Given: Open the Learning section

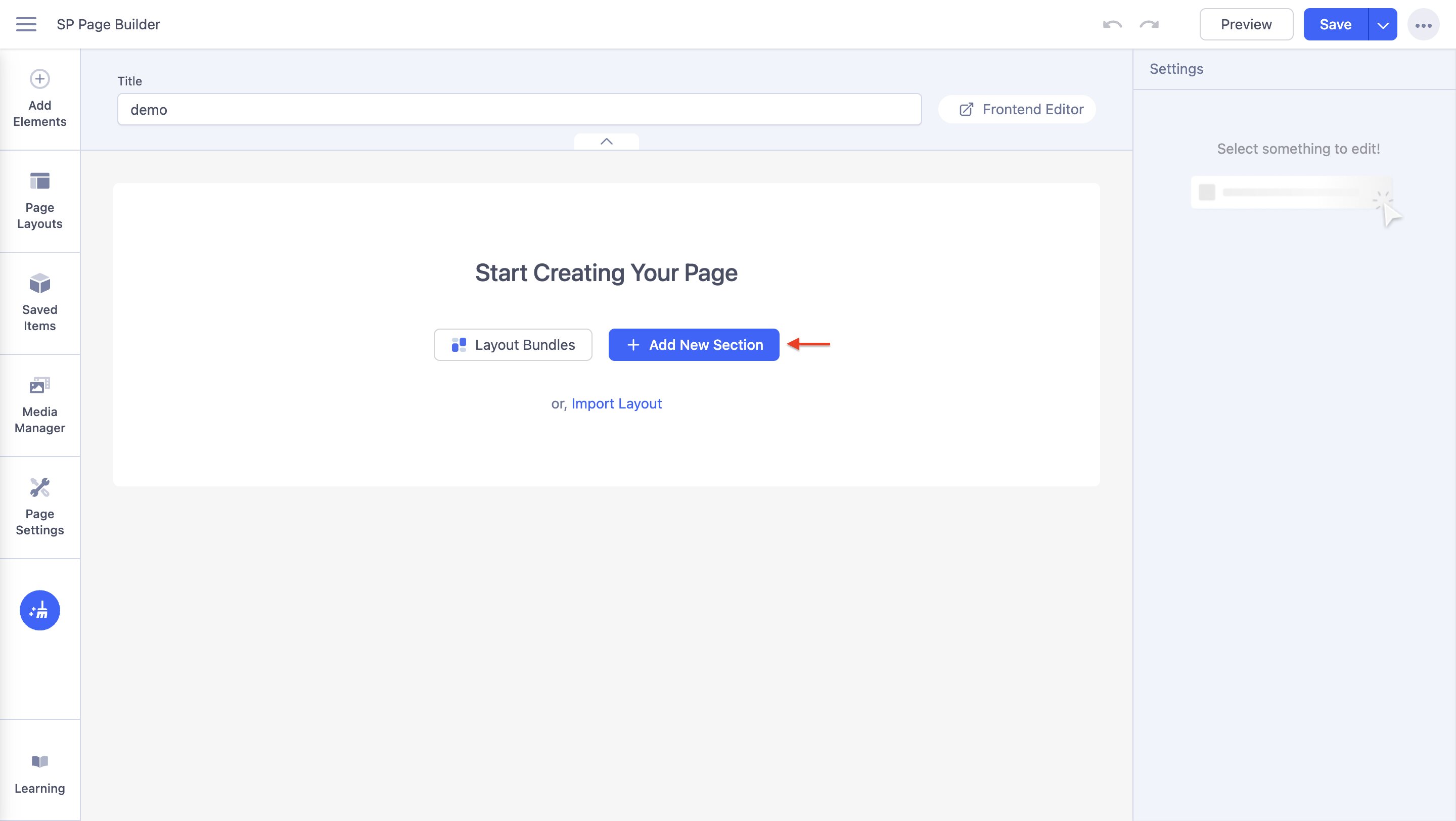Looking at the screenshot, I should (39, 773).
